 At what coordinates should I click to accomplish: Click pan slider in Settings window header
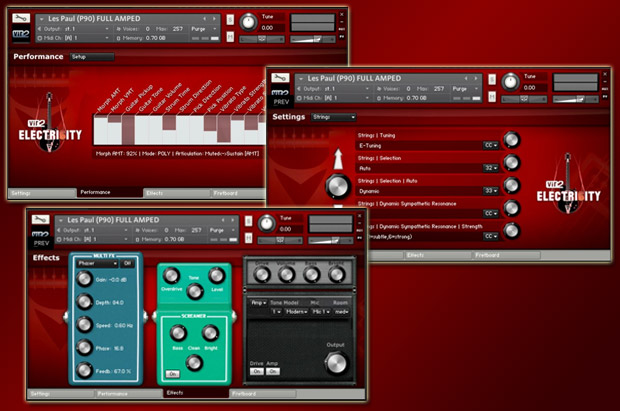point(524,99)
